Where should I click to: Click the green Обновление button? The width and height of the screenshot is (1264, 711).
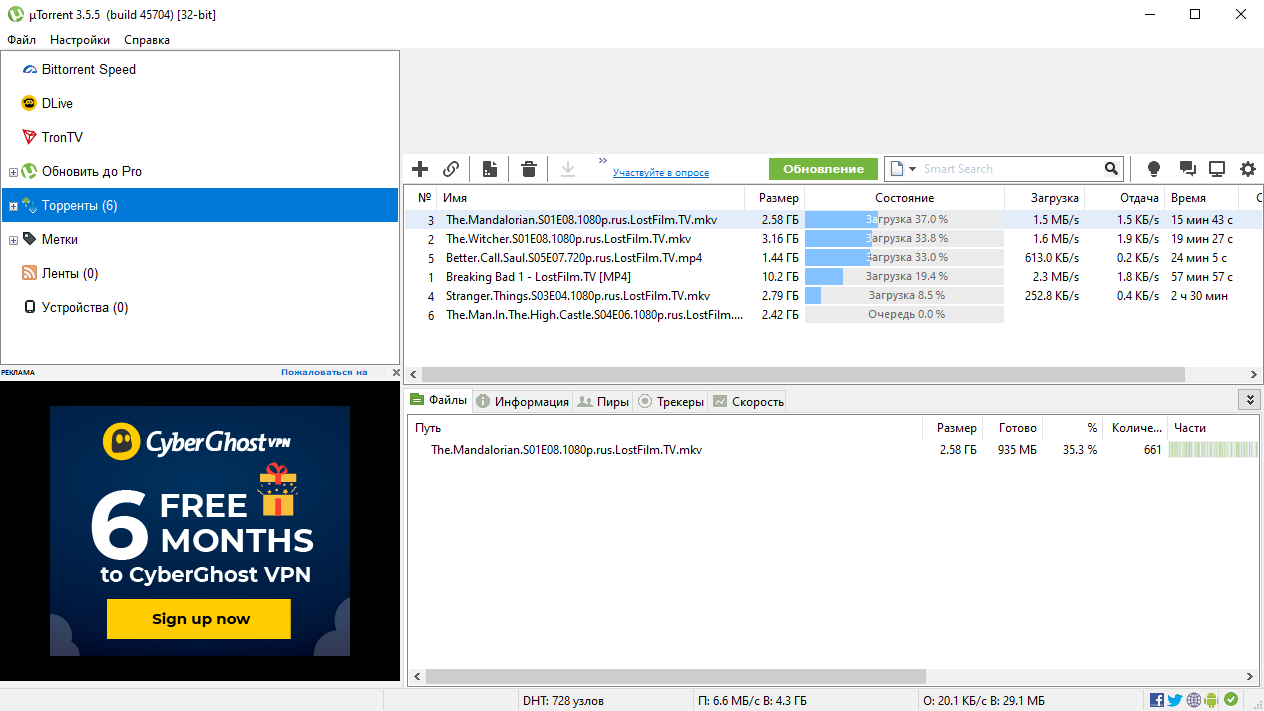click(823, 169)
